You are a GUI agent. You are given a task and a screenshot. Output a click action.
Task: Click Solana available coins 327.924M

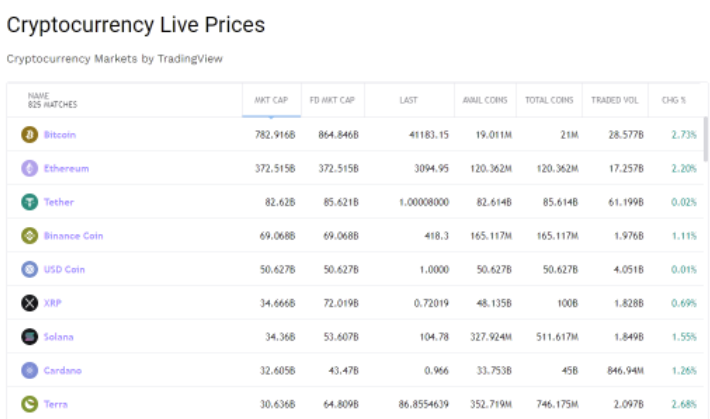pos(491,337)
